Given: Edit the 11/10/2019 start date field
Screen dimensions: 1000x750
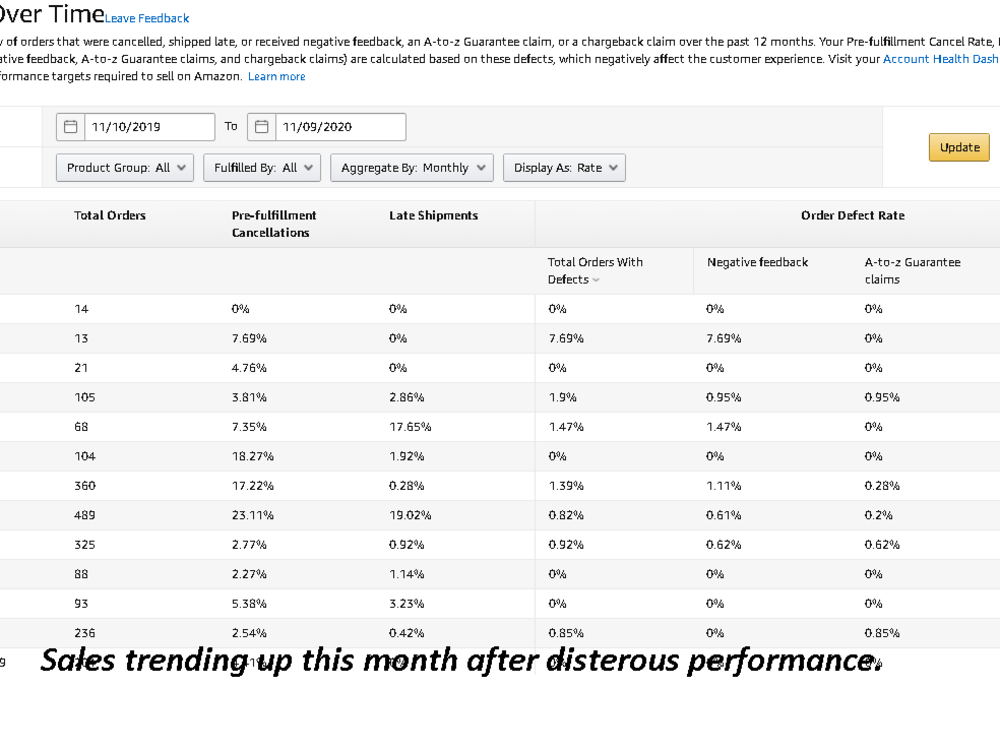Looking at the screenshot, I should 150,127.
